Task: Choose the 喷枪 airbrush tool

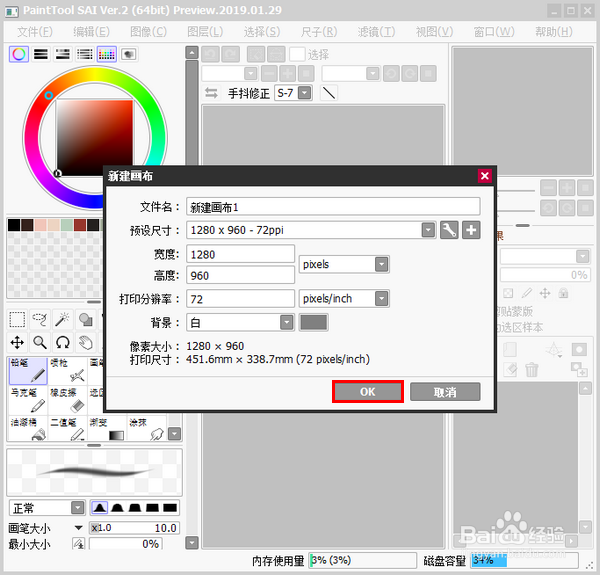Action: (68, 371)
